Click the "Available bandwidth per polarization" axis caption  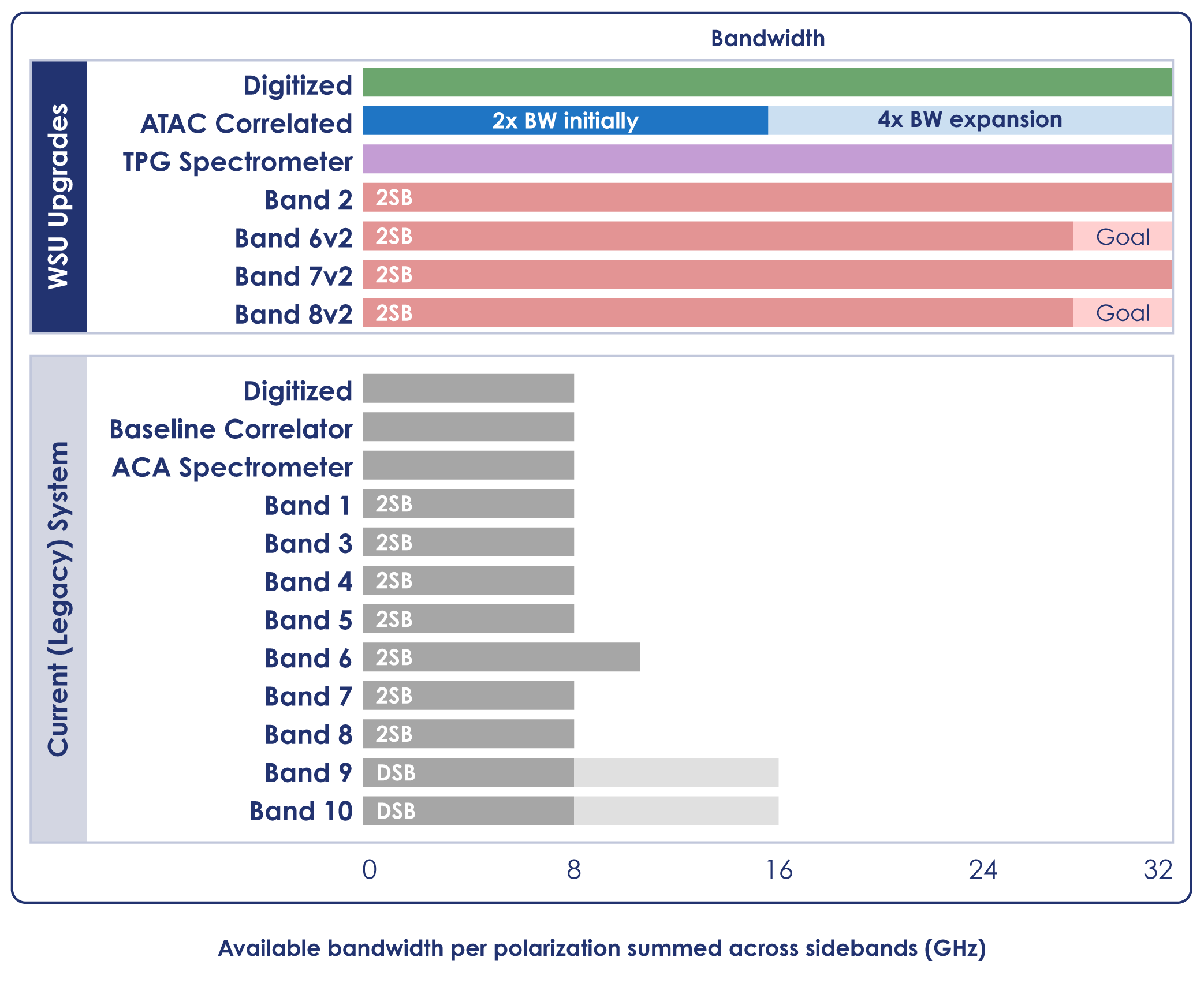pos(602,948)
